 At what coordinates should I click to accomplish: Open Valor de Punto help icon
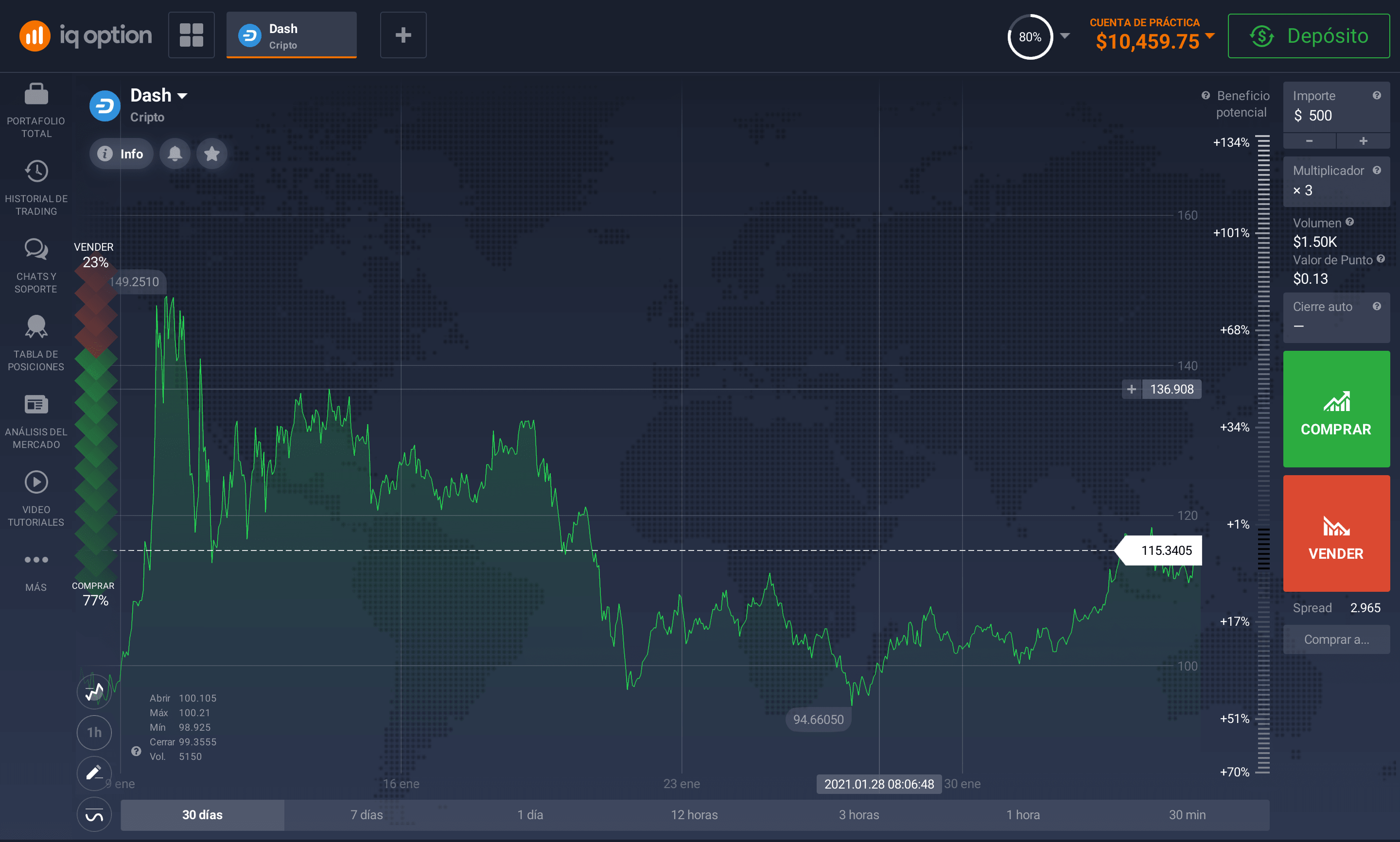pos(1381,259)
